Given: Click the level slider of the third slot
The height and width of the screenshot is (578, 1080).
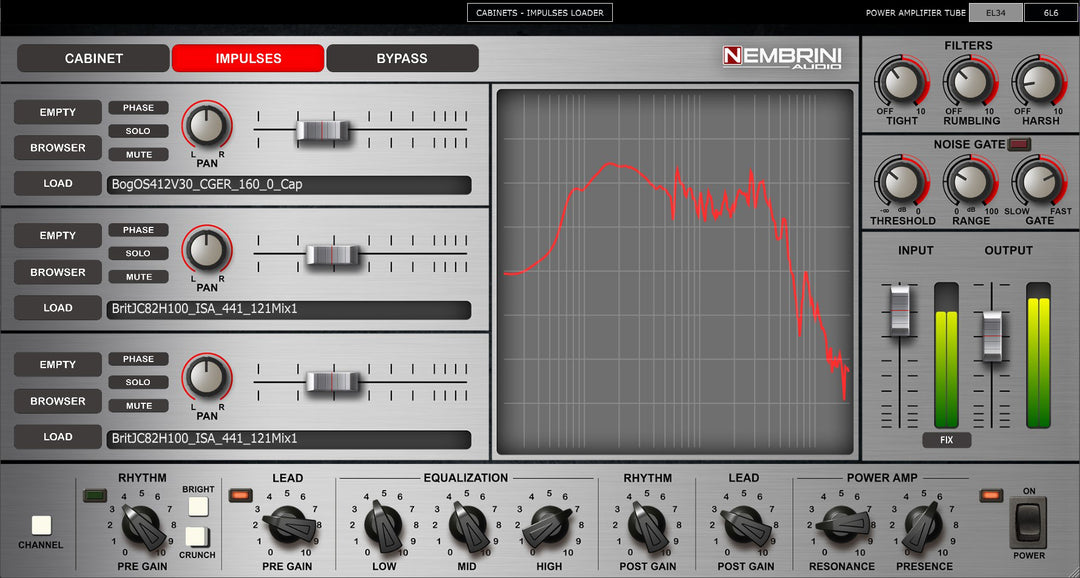Looking at the screenshot, I should click(333, 382).
